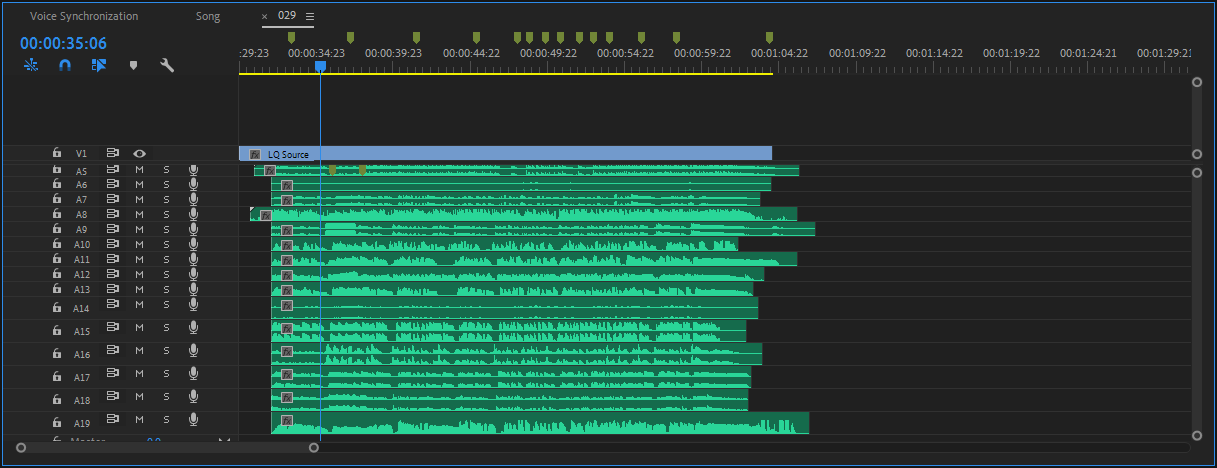
Task: Switch to the Voice Synchronization tab
Action: [x=84, y=17]
